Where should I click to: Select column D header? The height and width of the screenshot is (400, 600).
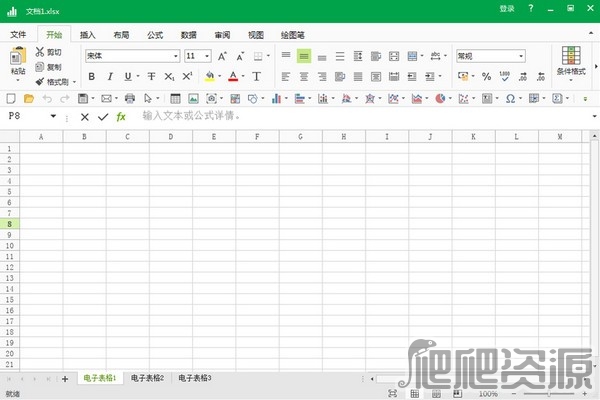171,137
